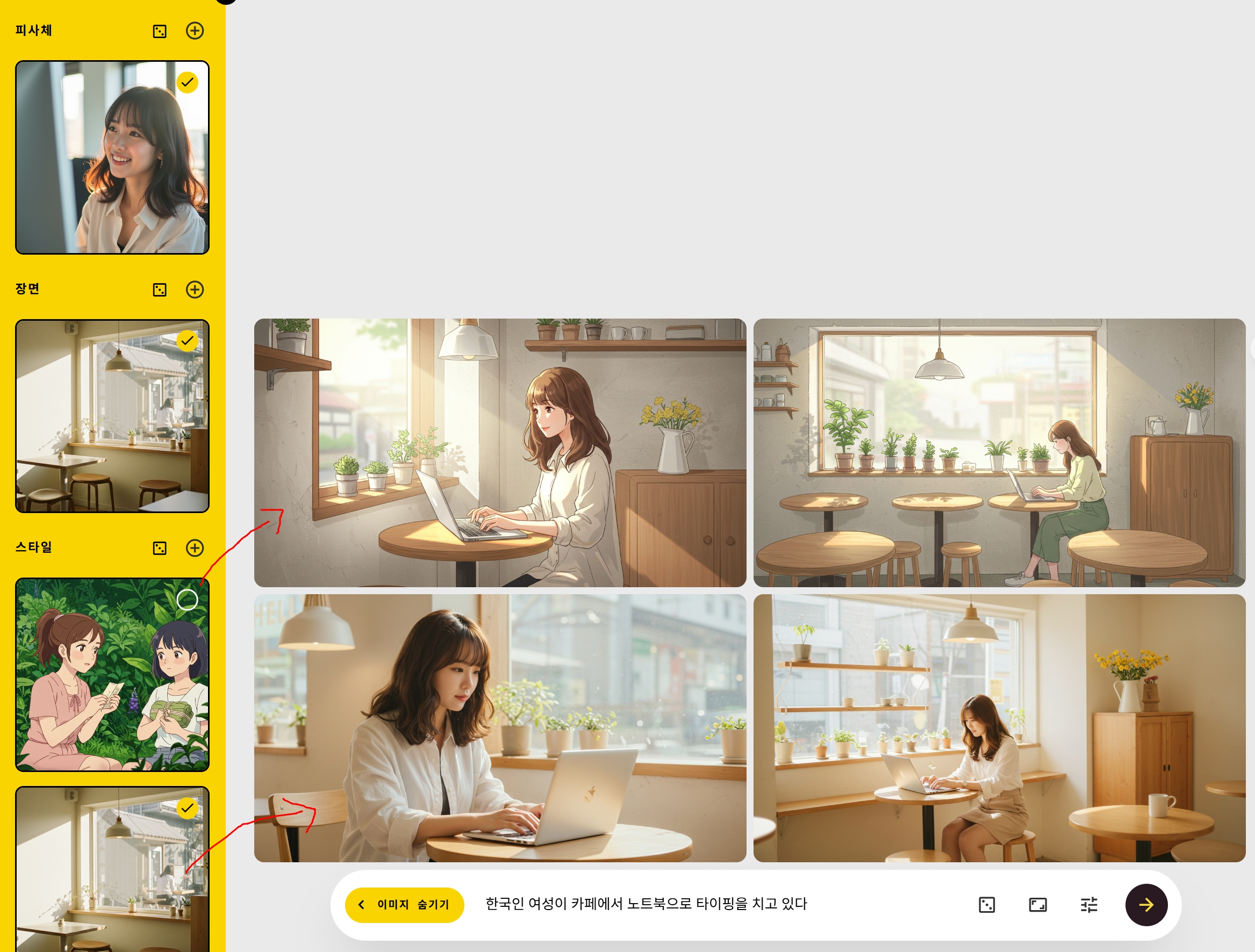Image resolution: width=1255 pixels, height=952 pixels.
Task: Open the anime wide cafe window result
Action: point(999,452)
